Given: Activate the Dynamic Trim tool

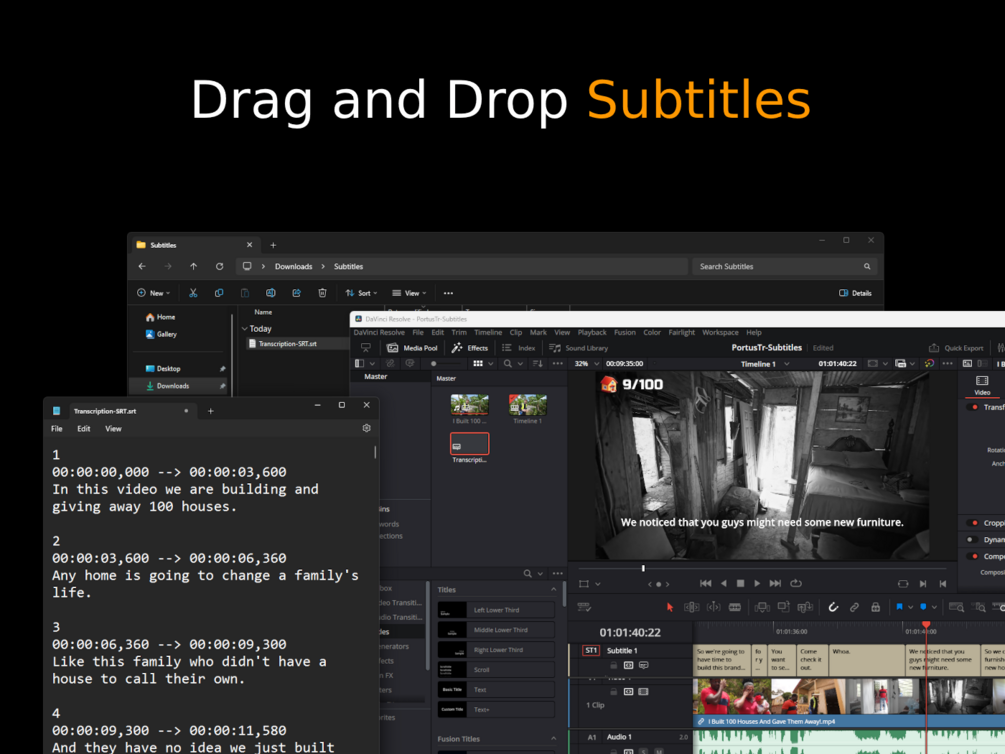Looking at the screenshot, I should coord(713,607).
